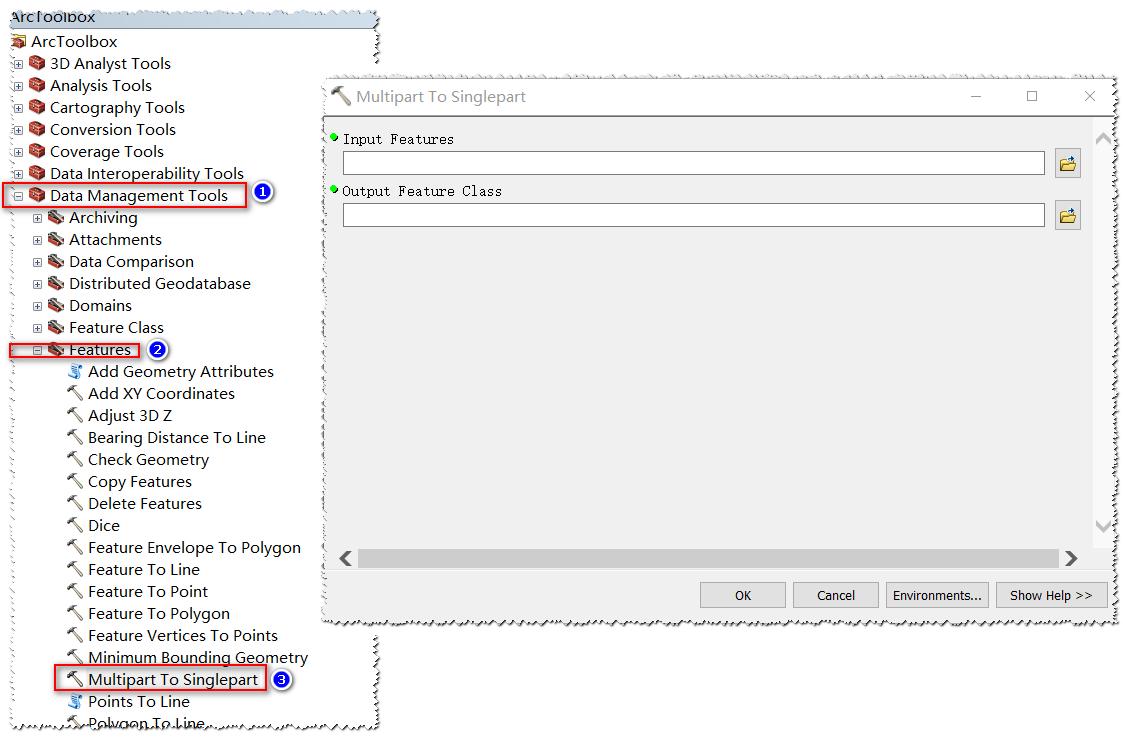Click the Feature Class toolset icon
This screenshot has width=1124, height=739.
pyautogui.click(x=56, y=328)
